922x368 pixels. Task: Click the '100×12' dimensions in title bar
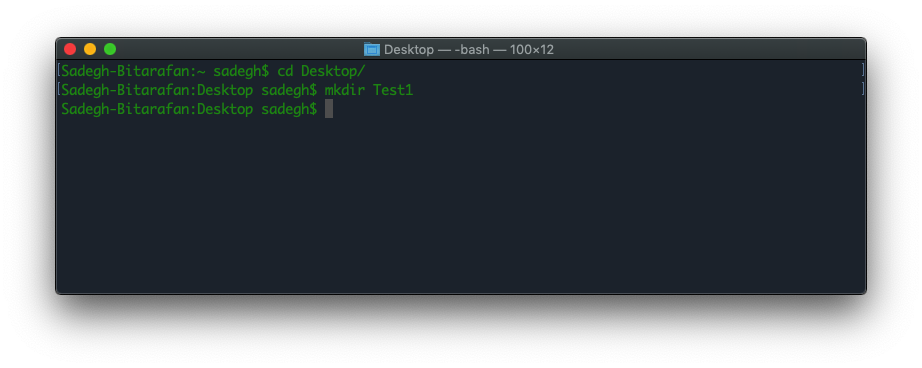pos(532,49)
